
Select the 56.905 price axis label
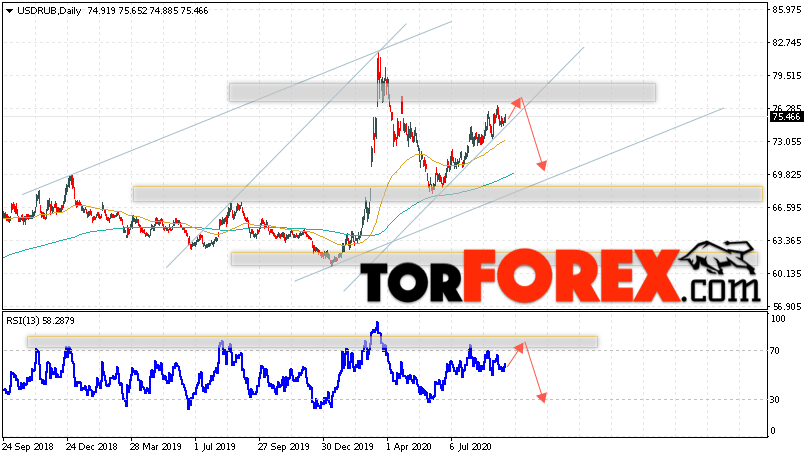(787, 307)
